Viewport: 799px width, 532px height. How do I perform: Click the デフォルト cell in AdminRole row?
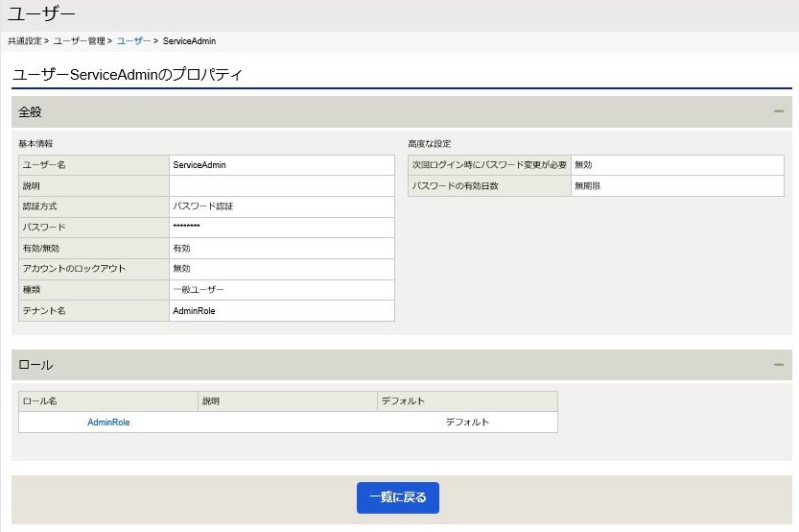[x=467, y=422]
